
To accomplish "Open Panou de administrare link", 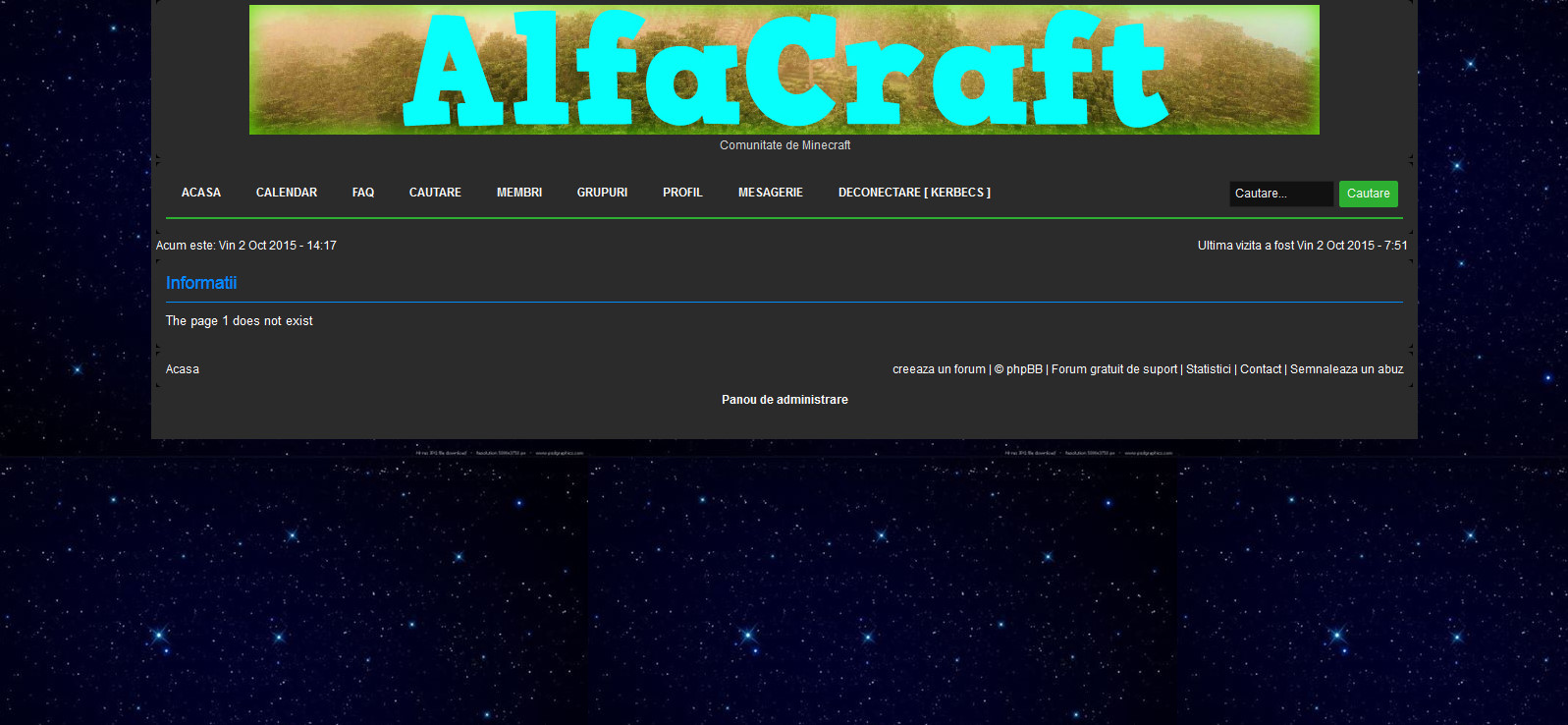I will (x=784, y=400).
